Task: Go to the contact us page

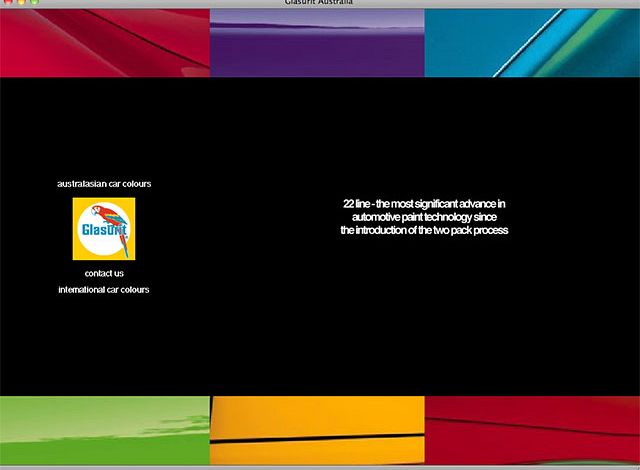Action: pyautogui.click(x=104, y=273)
